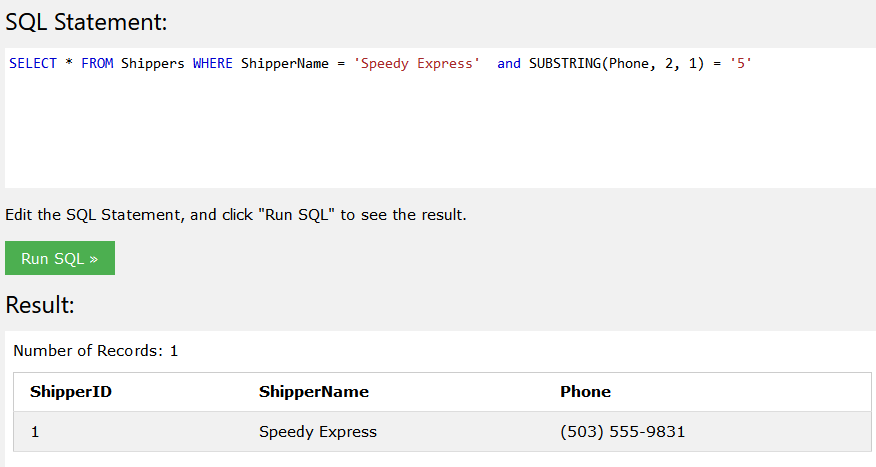Click the ShipperID value 1 in the result row
The image size is (876, 467).
(35, 432)
